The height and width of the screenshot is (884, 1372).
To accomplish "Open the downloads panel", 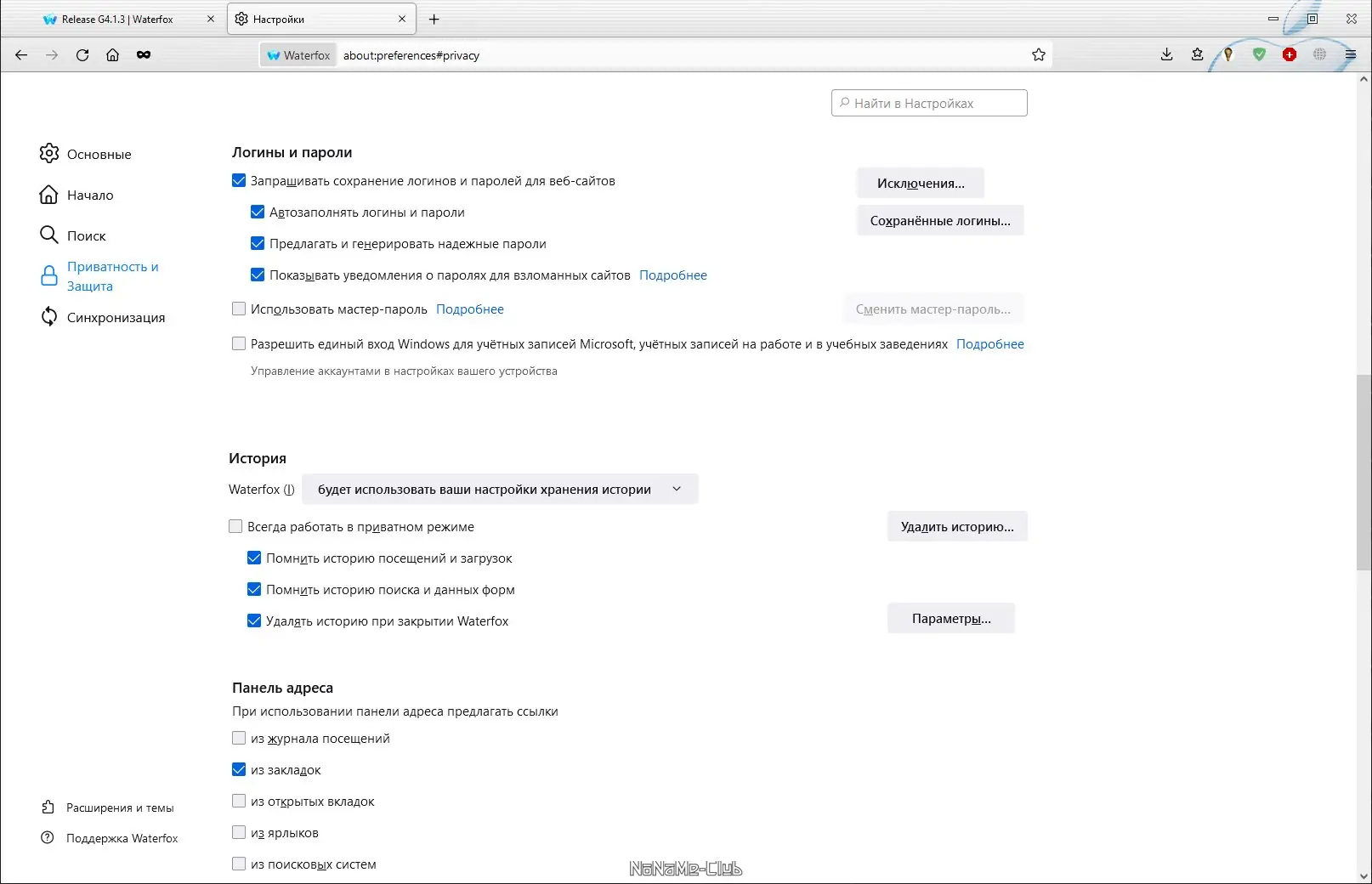I will click(1166, 55).
